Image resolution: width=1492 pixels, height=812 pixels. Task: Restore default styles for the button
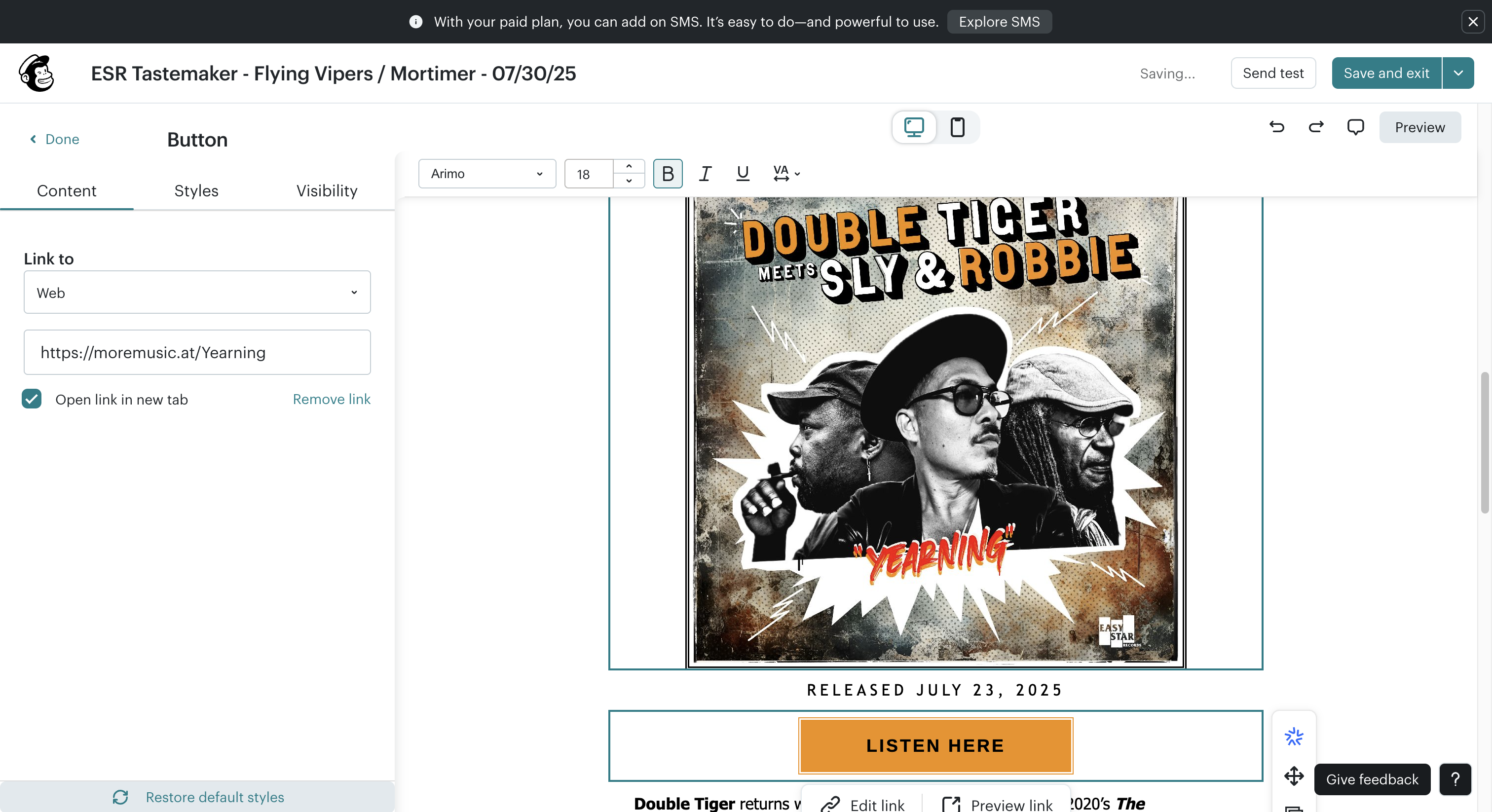pos(197,797)
